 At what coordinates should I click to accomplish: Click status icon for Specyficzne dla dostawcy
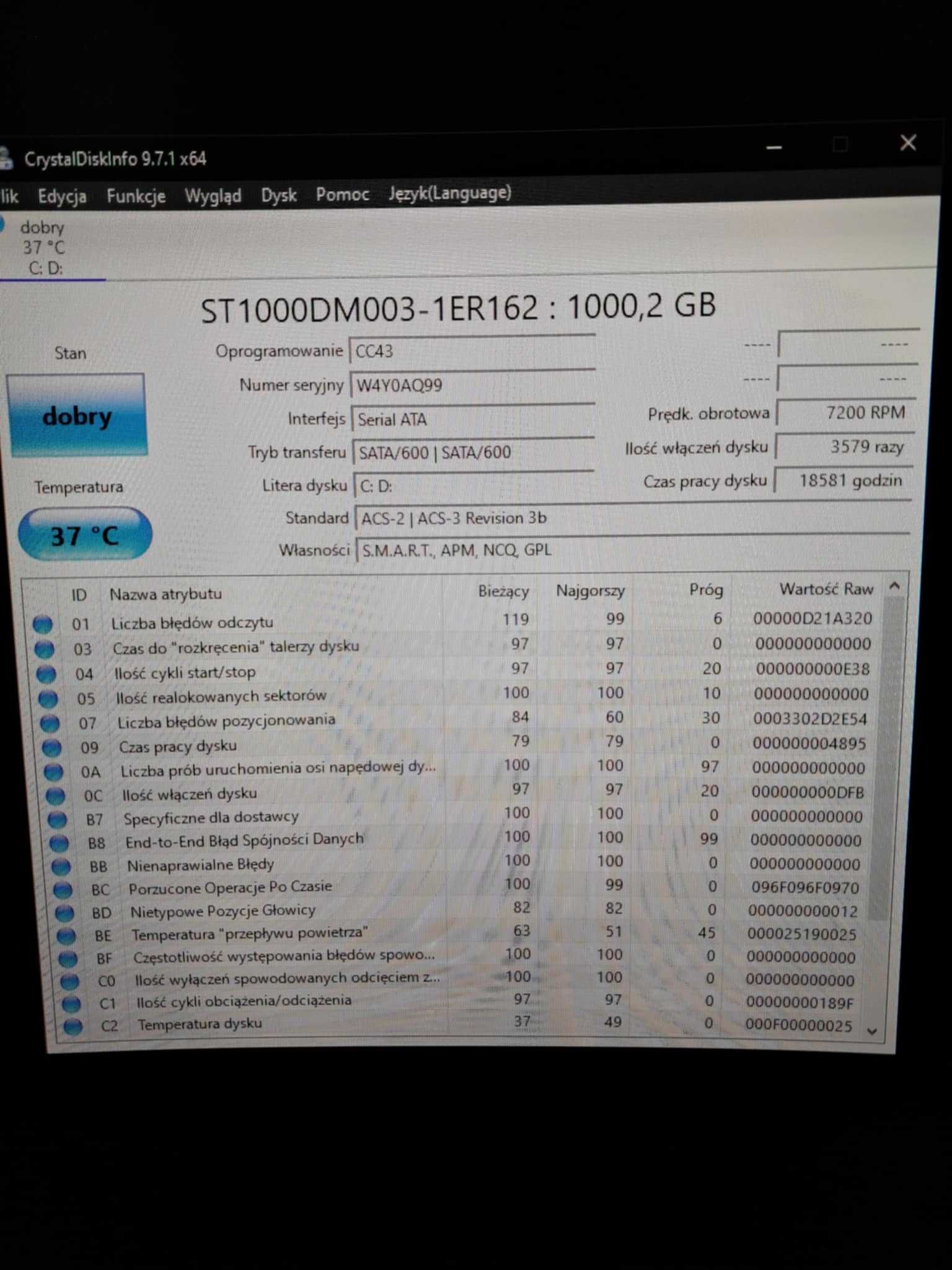[58, 820]
